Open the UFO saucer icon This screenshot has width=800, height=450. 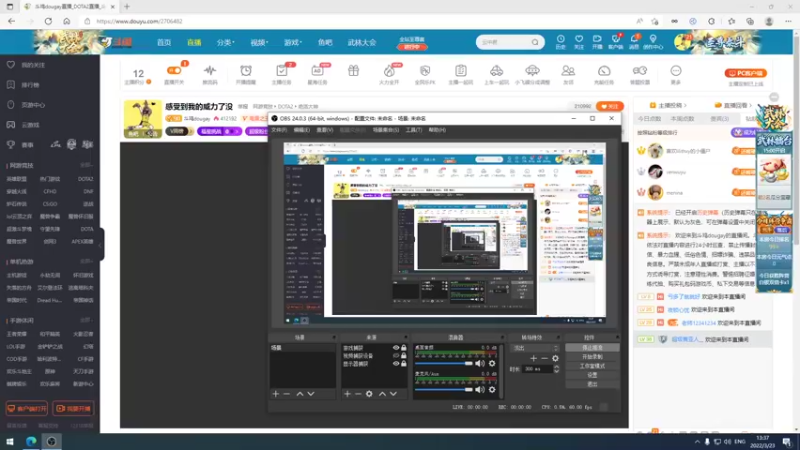pyautogui.click(x=532, y=70)
